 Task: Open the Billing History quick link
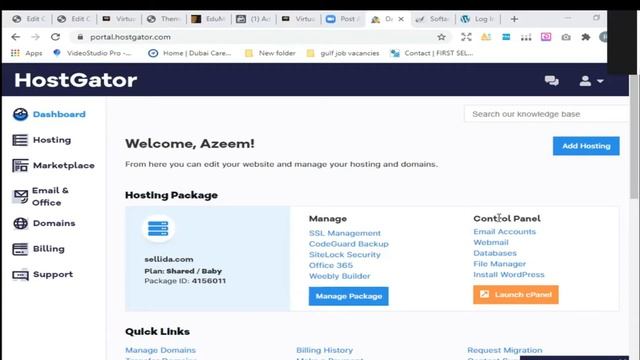pyautogui.click(x=324, y=350)
